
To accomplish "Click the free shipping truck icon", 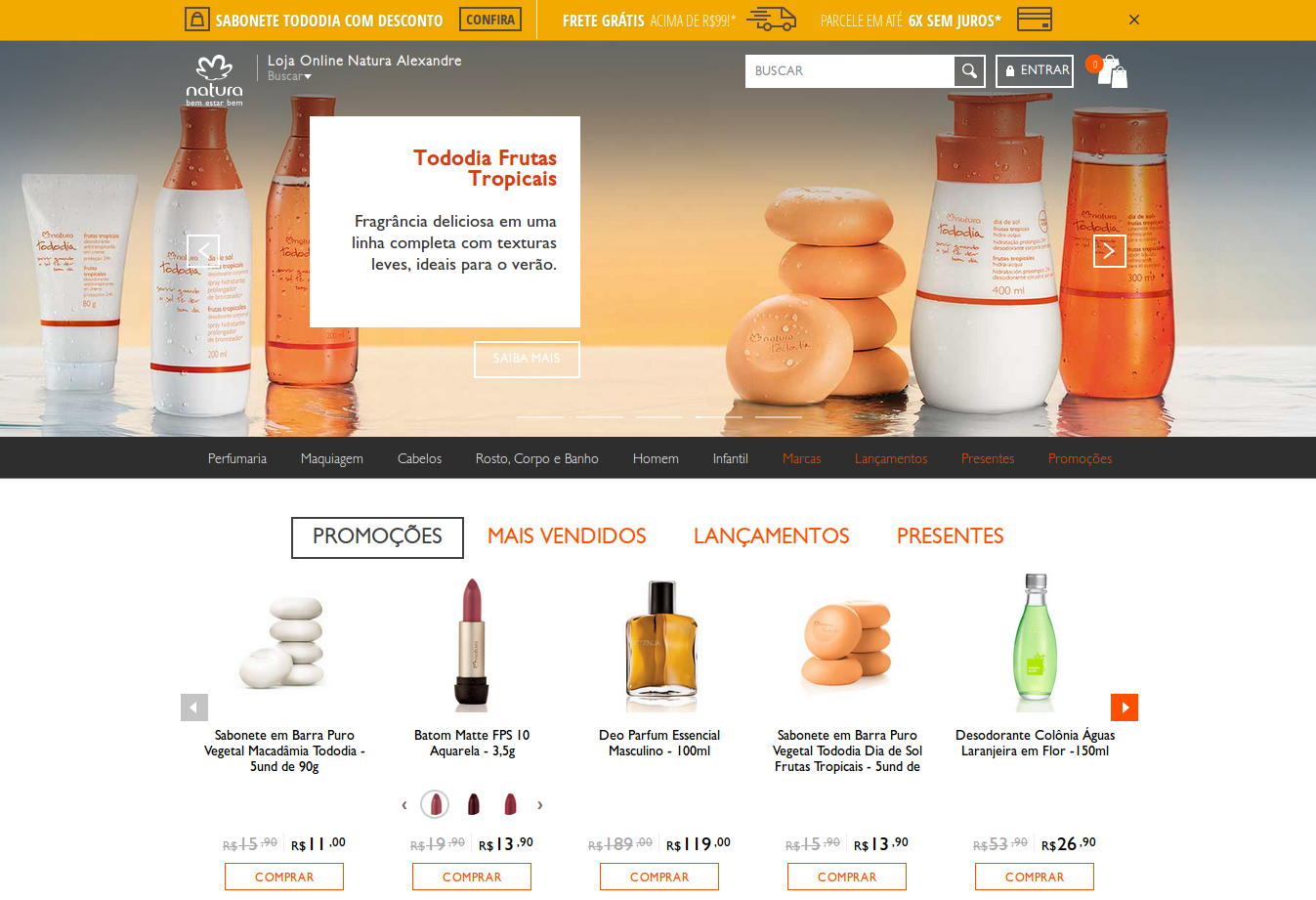I will coord(772,20).
